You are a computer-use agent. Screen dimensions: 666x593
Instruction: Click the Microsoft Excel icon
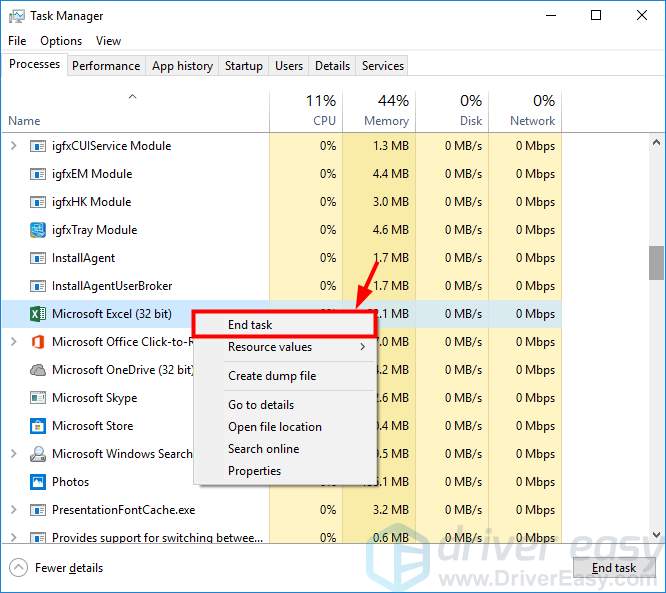point(38,314)
